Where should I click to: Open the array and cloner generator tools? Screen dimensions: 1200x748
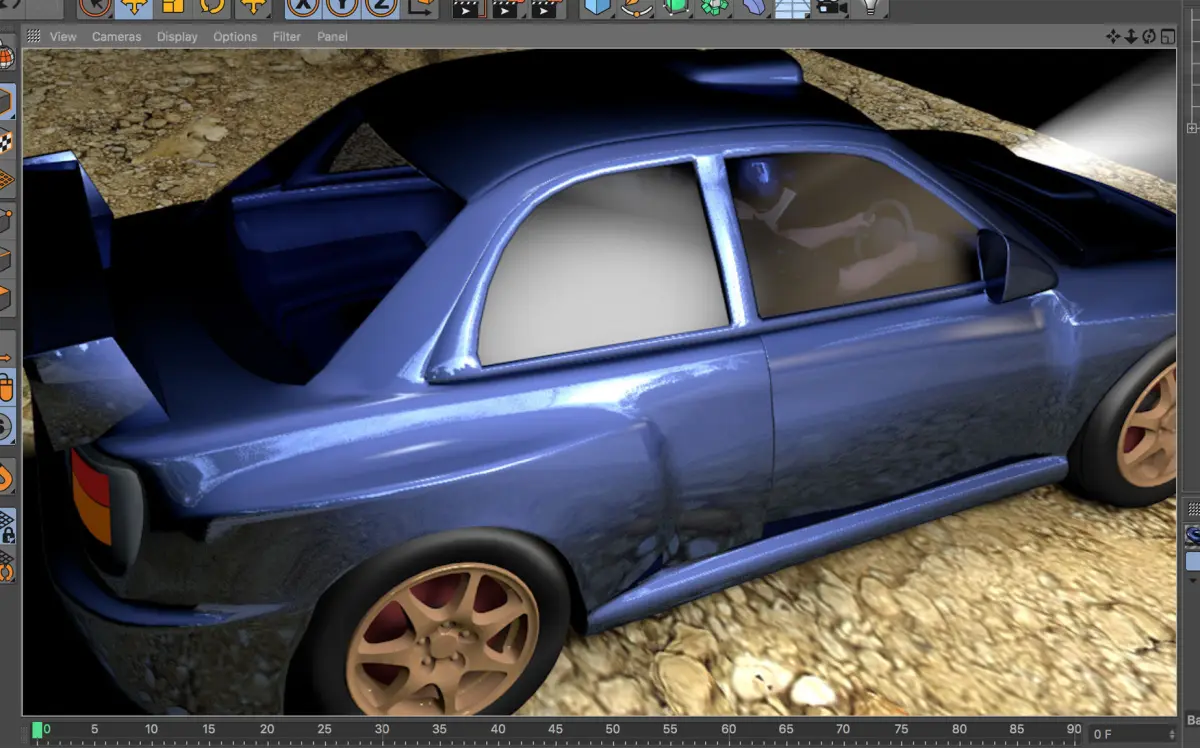tap(715, 7)
